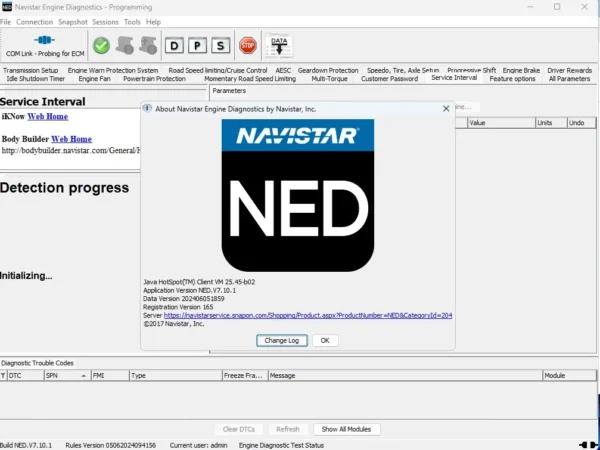Open the Body Builder Web Home link
This screenshot has height=450, width=600.
click(x=72, y=139)
